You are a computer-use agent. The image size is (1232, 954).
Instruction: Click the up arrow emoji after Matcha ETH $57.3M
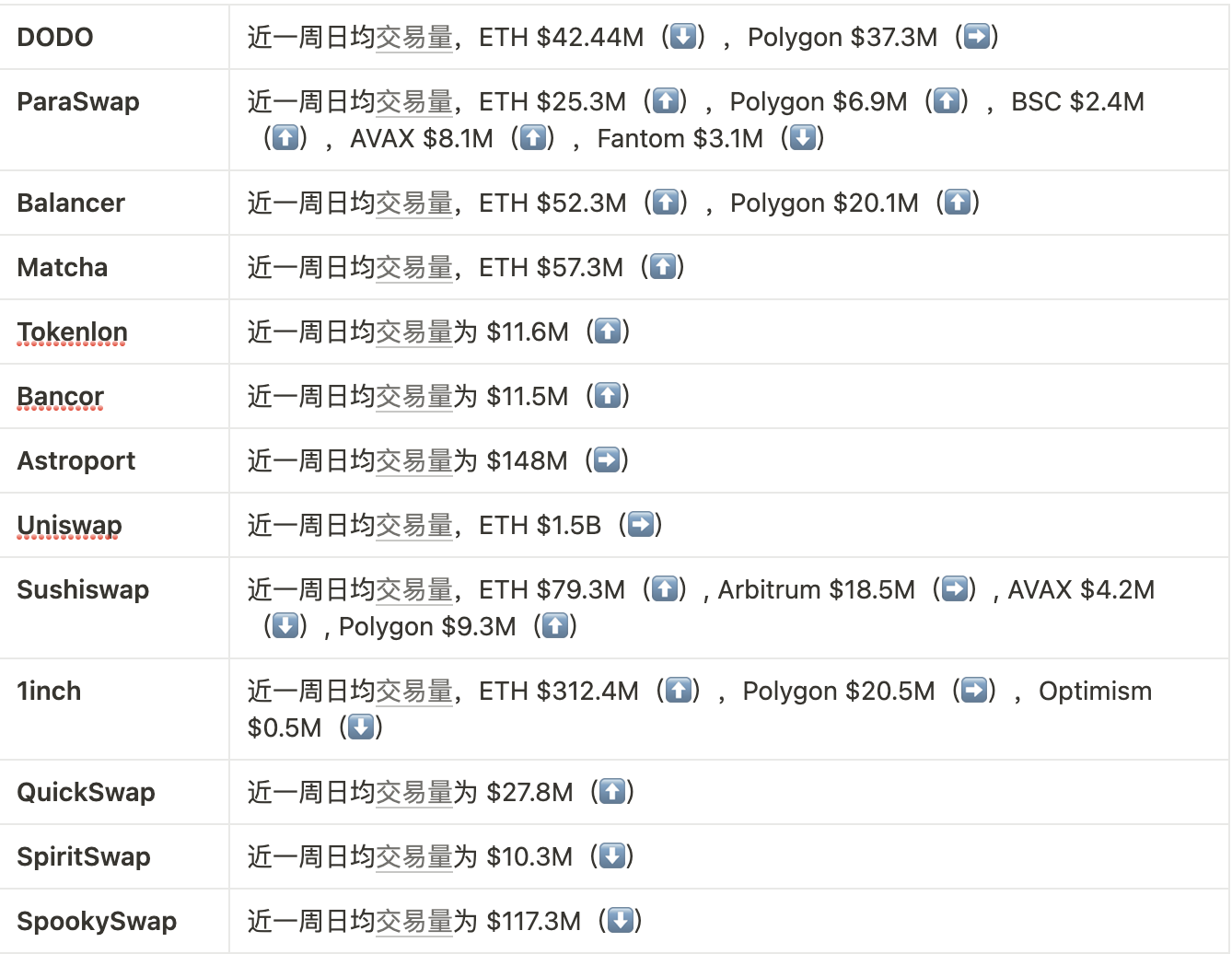(663, 267)
